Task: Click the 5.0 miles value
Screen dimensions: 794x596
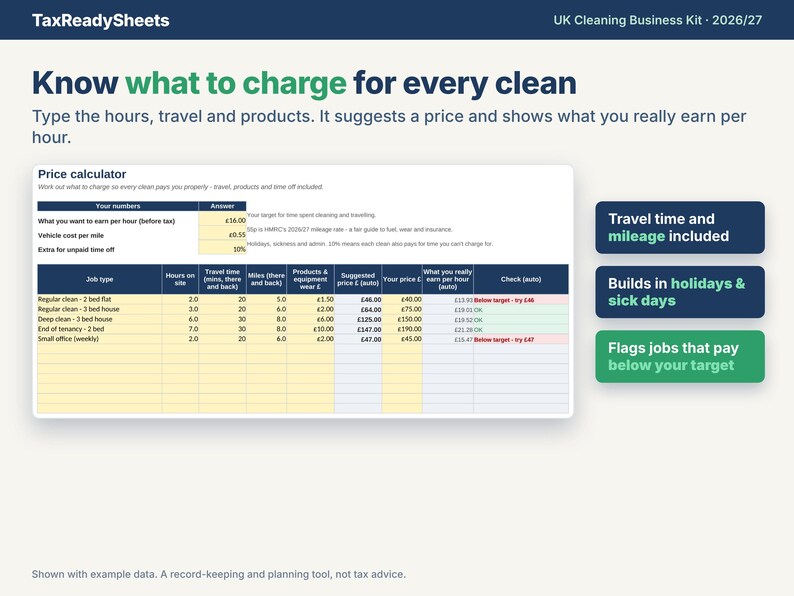Action: click(x=266, y=299)
